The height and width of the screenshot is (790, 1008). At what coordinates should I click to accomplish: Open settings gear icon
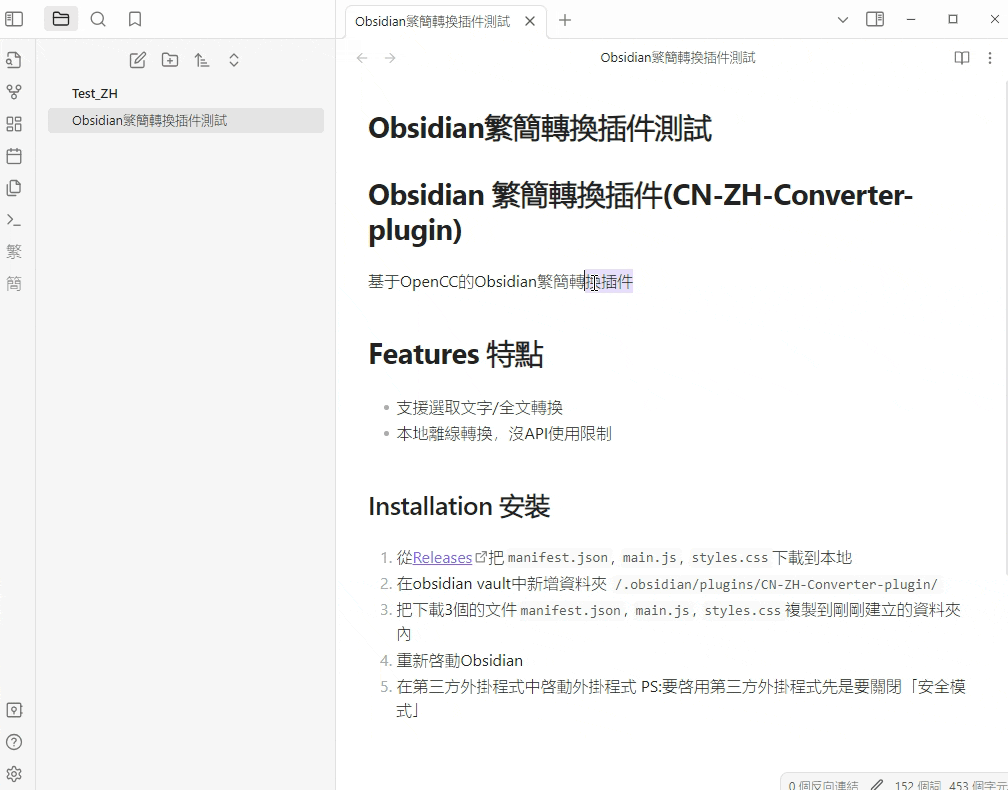(x=14, y=774)
